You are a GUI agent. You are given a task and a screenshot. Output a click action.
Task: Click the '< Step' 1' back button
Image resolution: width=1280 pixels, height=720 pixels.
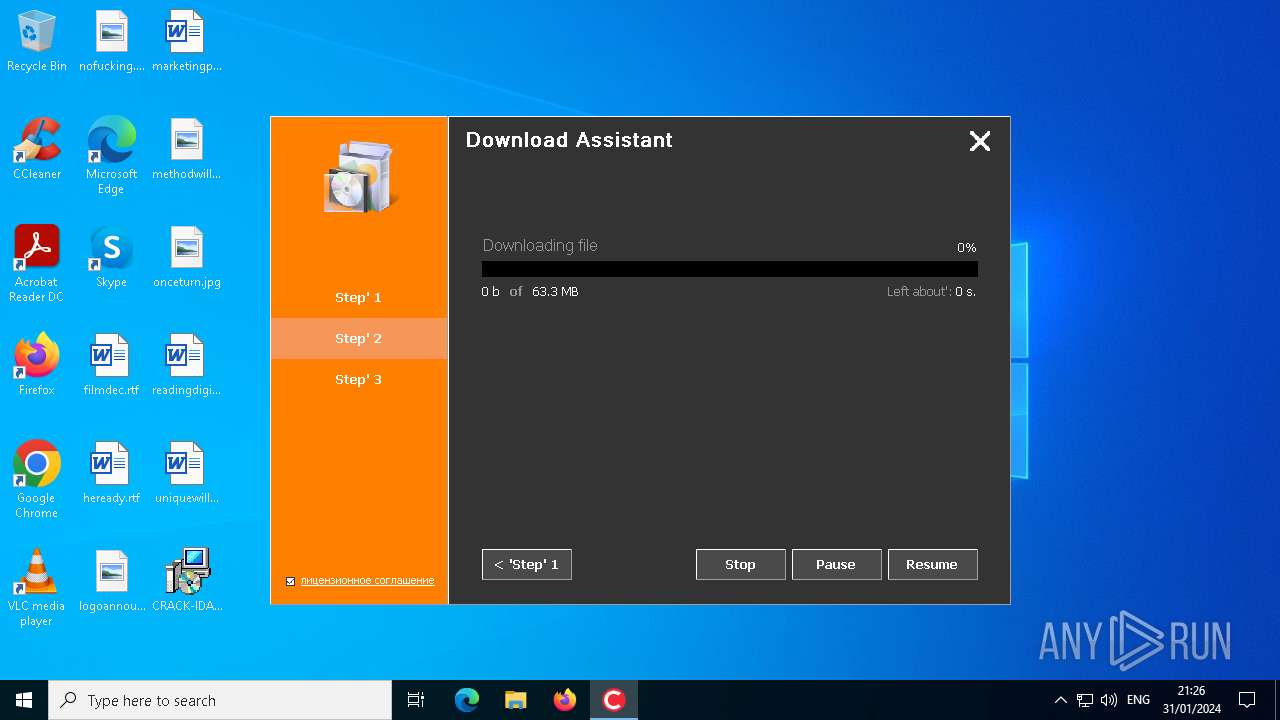click(527, 564)
